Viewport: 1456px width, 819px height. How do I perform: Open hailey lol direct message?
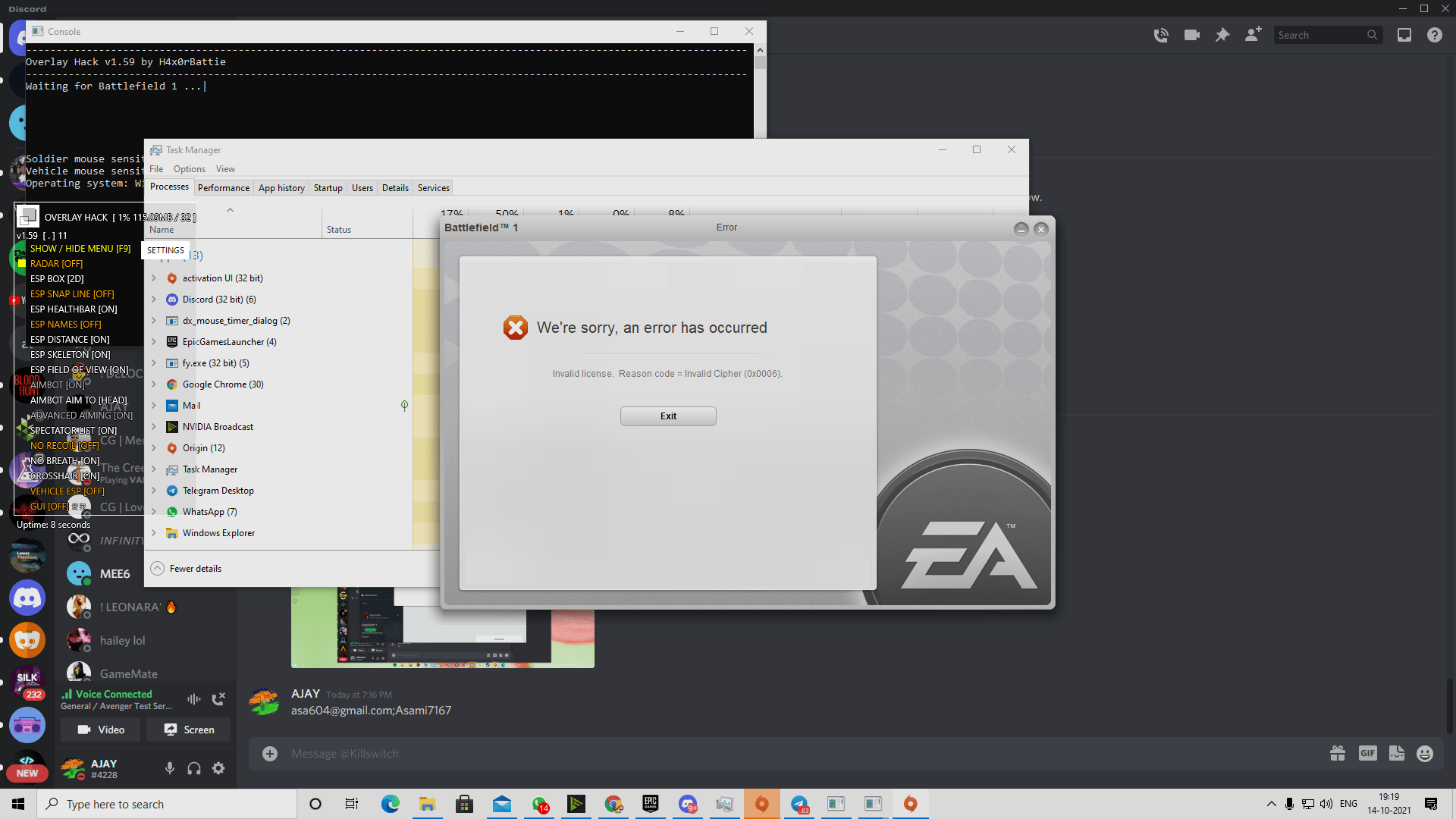point(146,641)
